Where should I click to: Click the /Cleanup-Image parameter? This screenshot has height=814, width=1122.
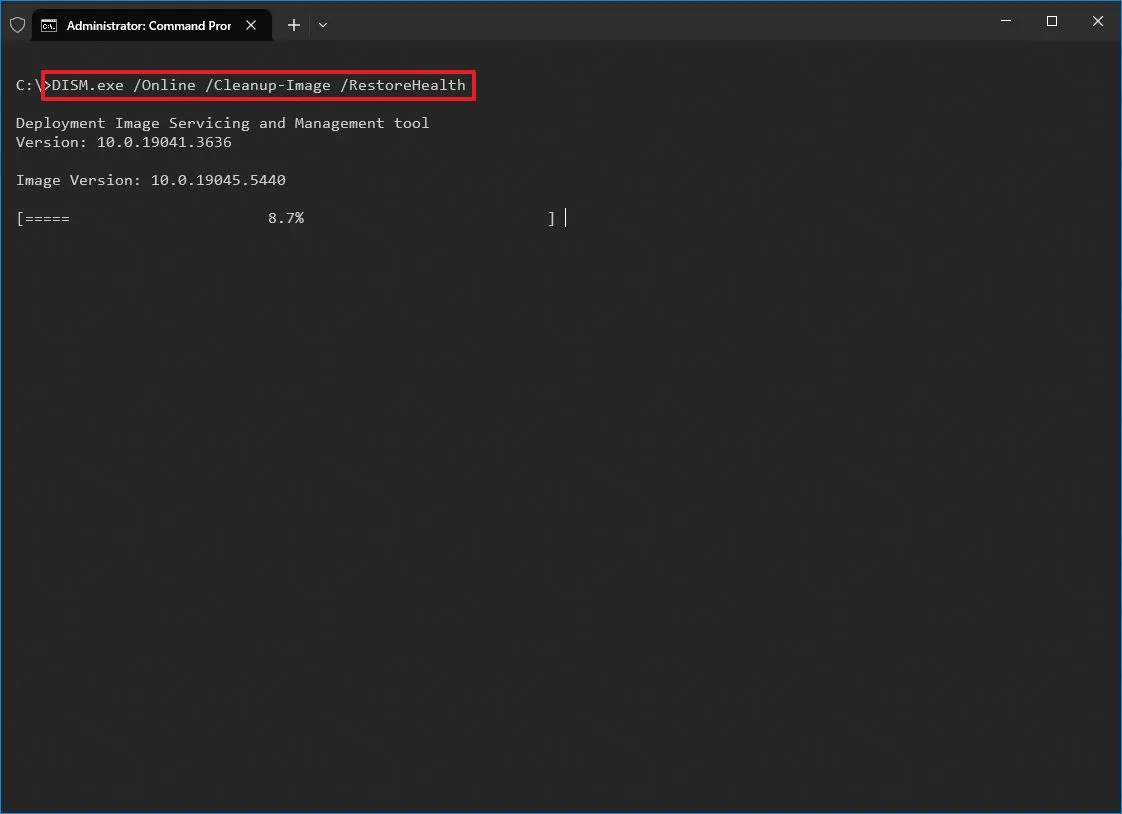[267, 85]
